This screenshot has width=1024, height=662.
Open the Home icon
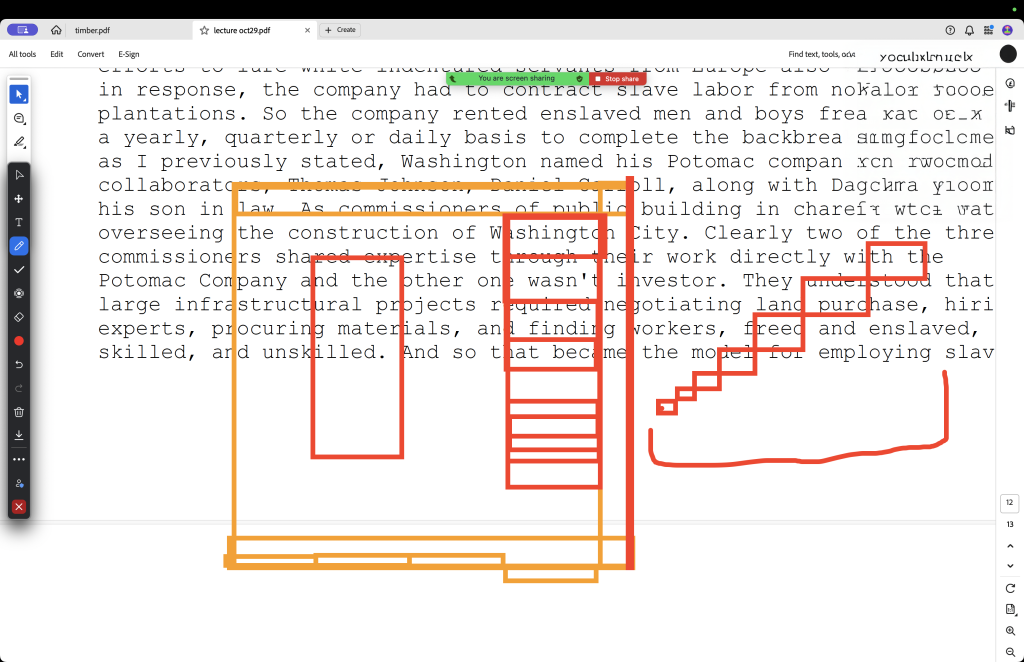[56, 30]
